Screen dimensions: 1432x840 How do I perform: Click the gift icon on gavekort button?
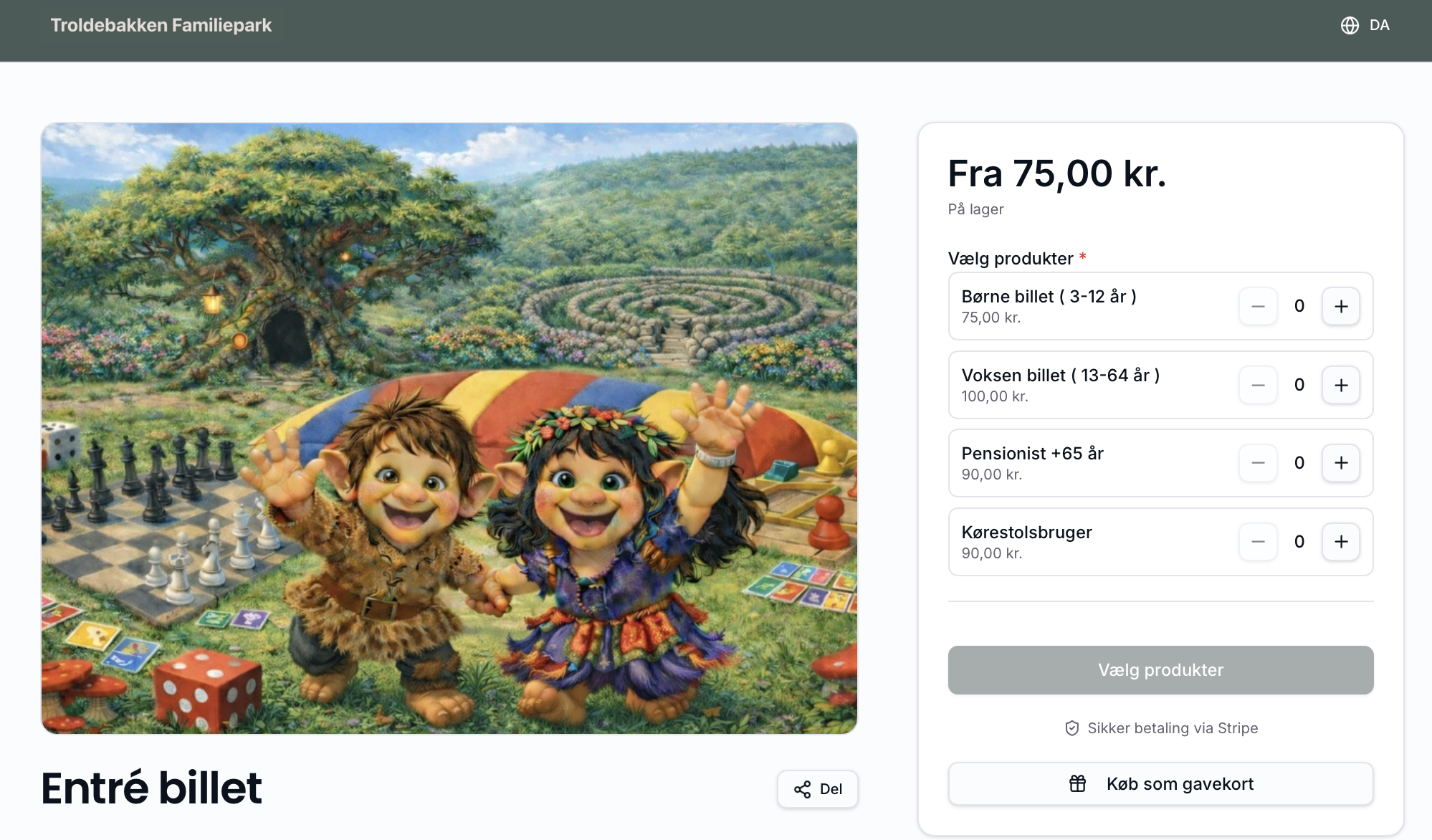pyautogui.click(x=1077, y=783)
